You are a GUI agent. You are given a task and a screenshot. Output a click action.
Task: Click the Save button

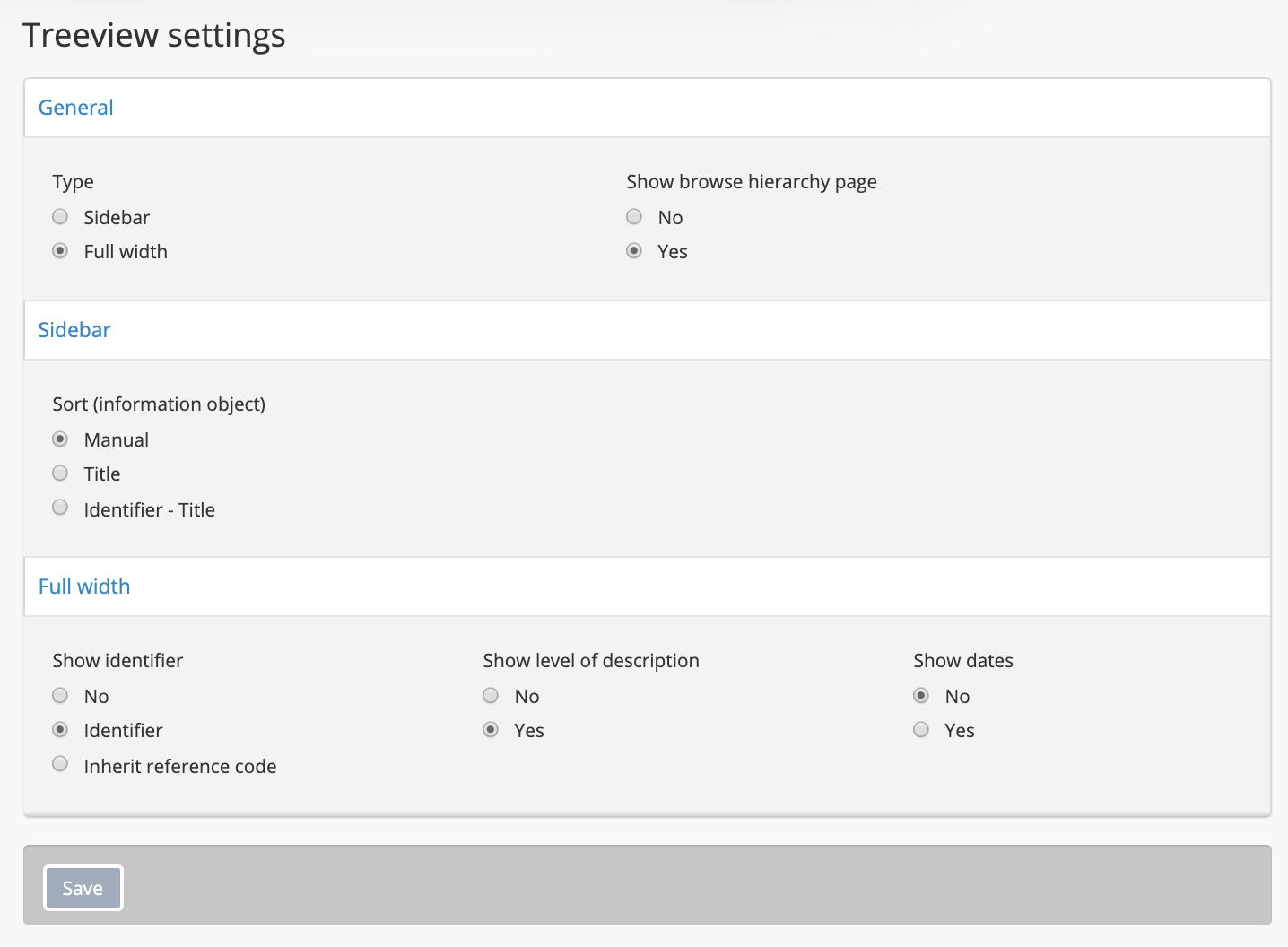pyautogui.click(x=83, y=888)
